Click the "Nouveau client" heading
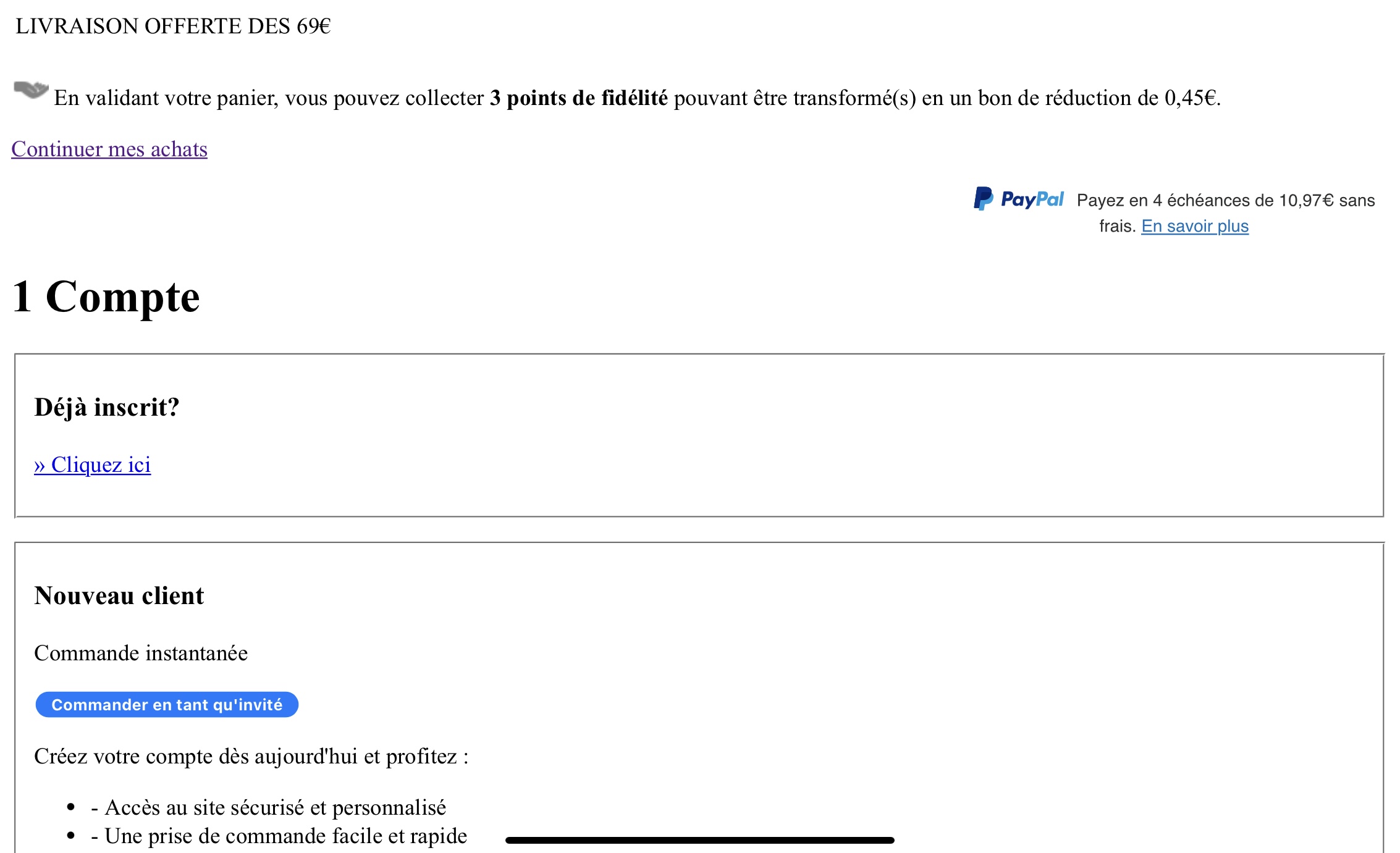The height and width of the screenshot is (853, 1400). pos(119,596)
